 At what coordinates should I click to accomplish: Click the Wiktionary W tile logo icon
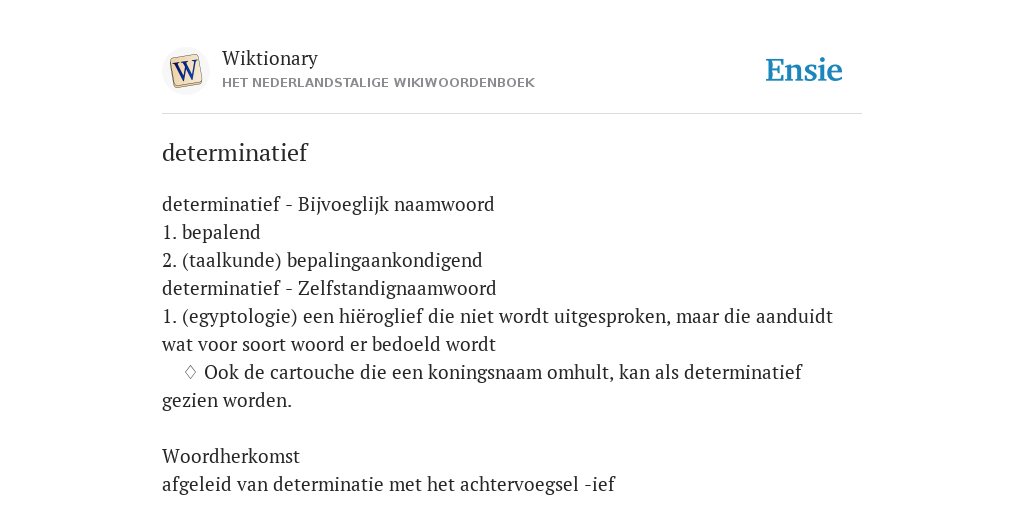pos(185,71)
